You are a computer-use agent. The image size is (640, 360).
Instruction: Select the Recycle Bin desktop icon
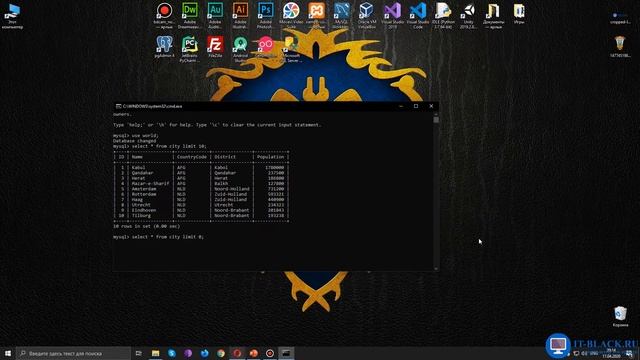[620, 316]
